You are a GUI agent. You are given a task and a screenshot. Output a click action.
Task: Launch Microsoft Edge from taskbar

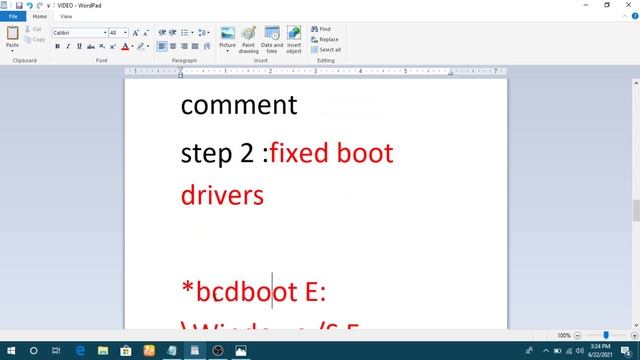80,351
